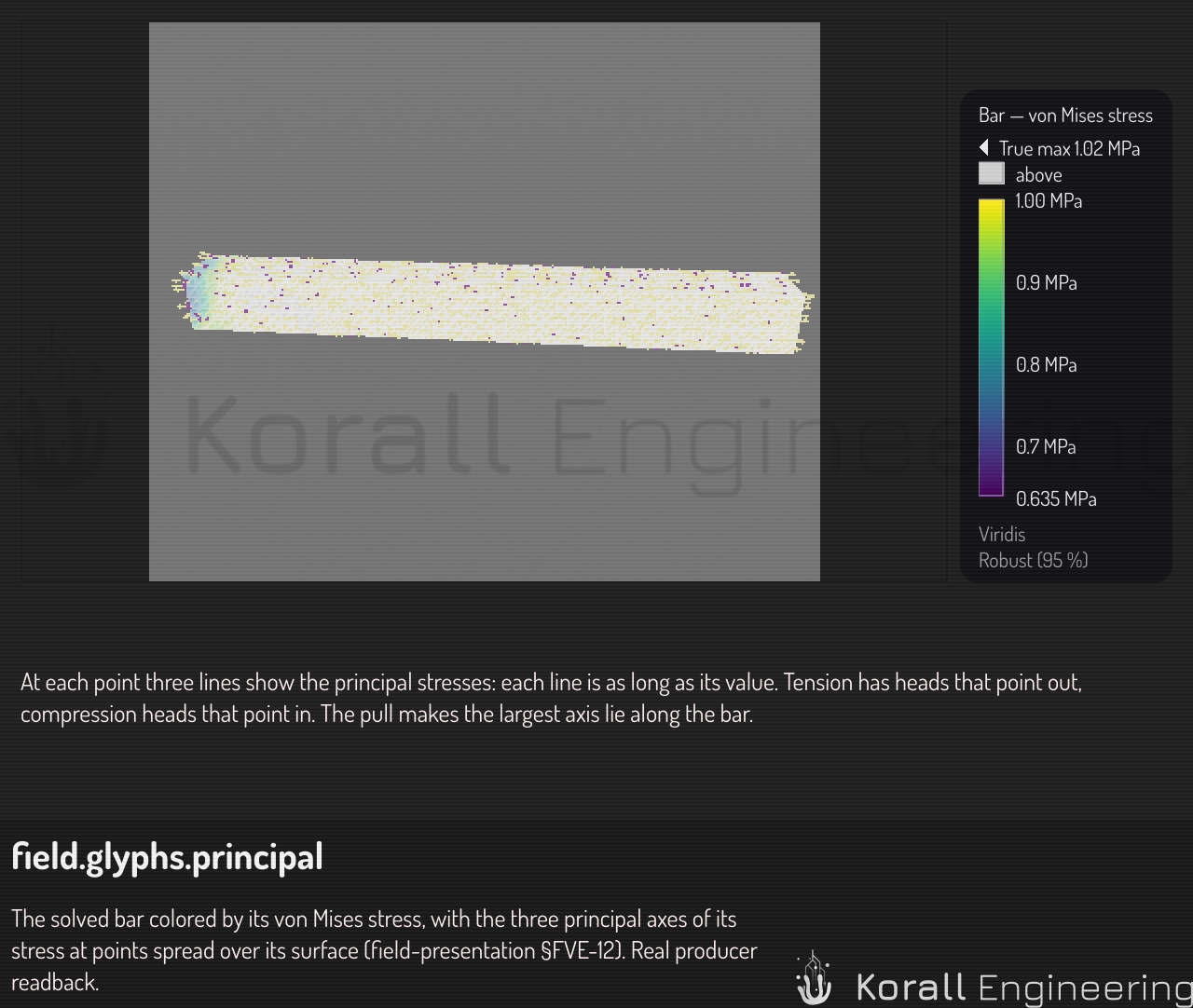Click the "Bar — von Mises stress" legend title
Screen dimensions: 1193x1008
point(1065,116)
